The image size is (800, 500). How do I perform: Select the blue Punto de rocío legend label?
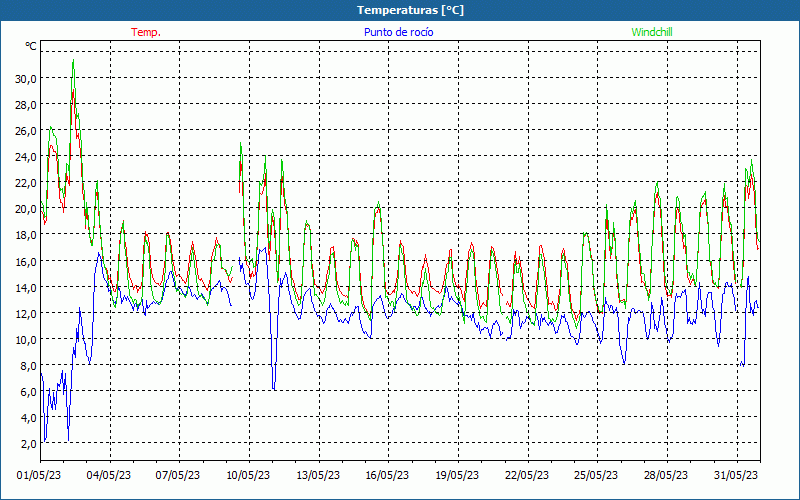pyautogui.click(x=398, y=32)
